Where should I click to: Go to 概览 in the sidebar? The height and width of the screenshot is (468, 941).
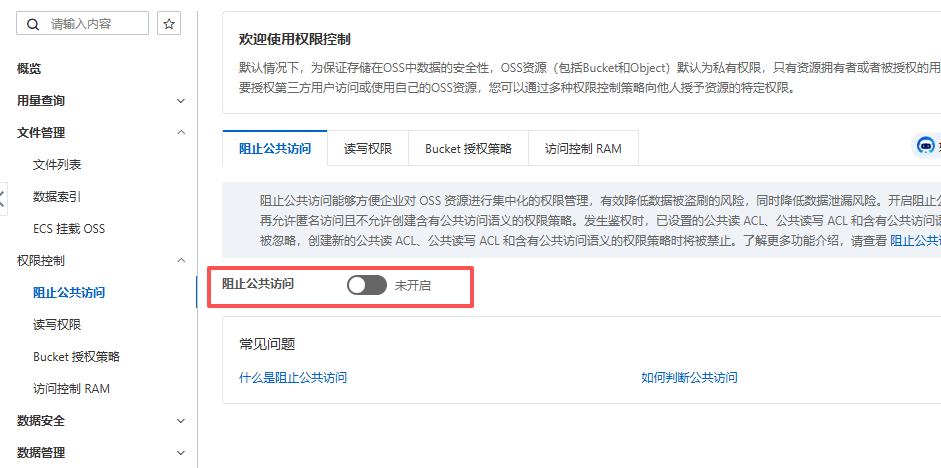(30, 69)
